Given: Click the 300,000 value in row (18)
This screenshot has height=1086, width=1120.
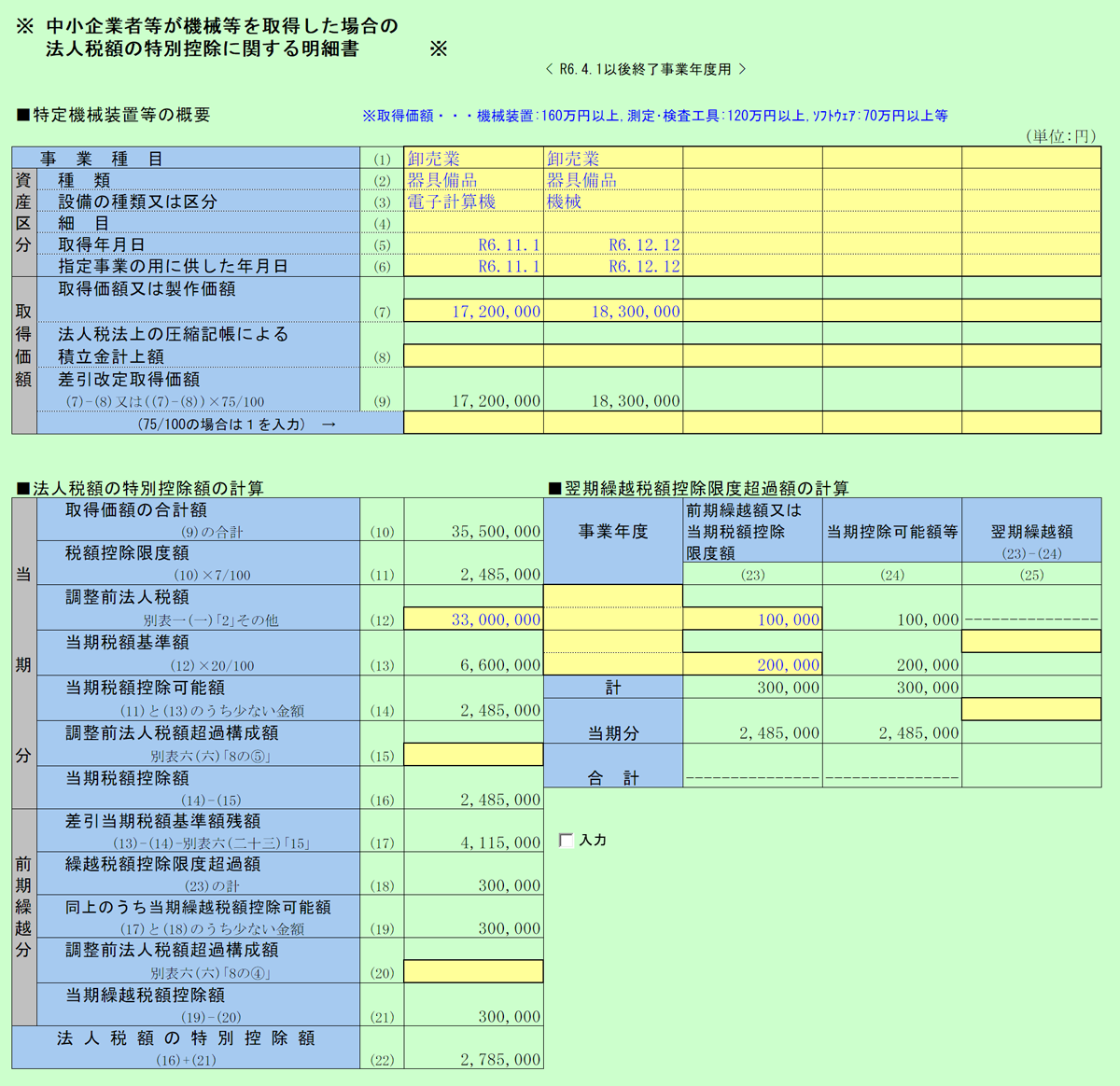Looking at the screenshot, I should tap(510, 884).
